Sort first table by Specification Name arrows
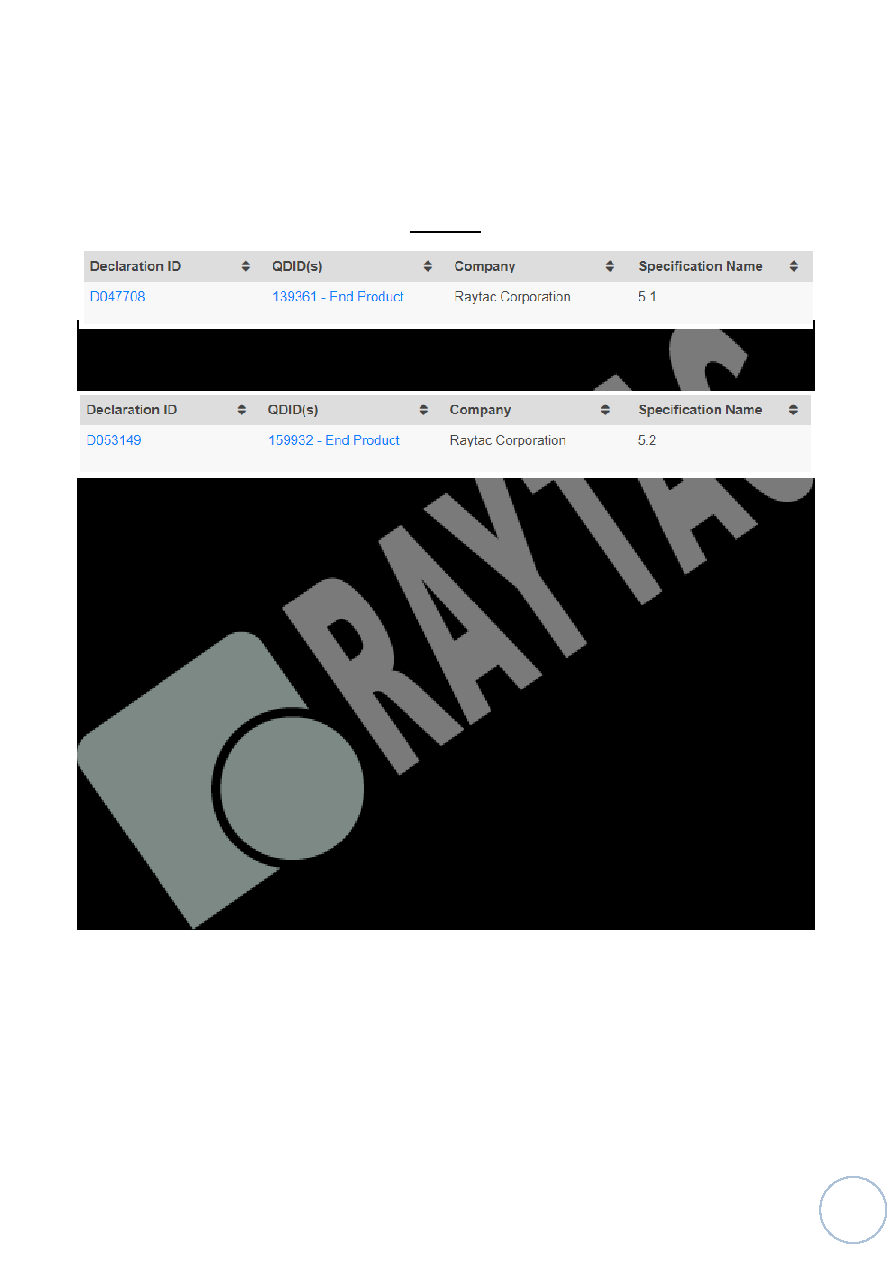This screenshot has height=1261, width=892. coord(793,267)
